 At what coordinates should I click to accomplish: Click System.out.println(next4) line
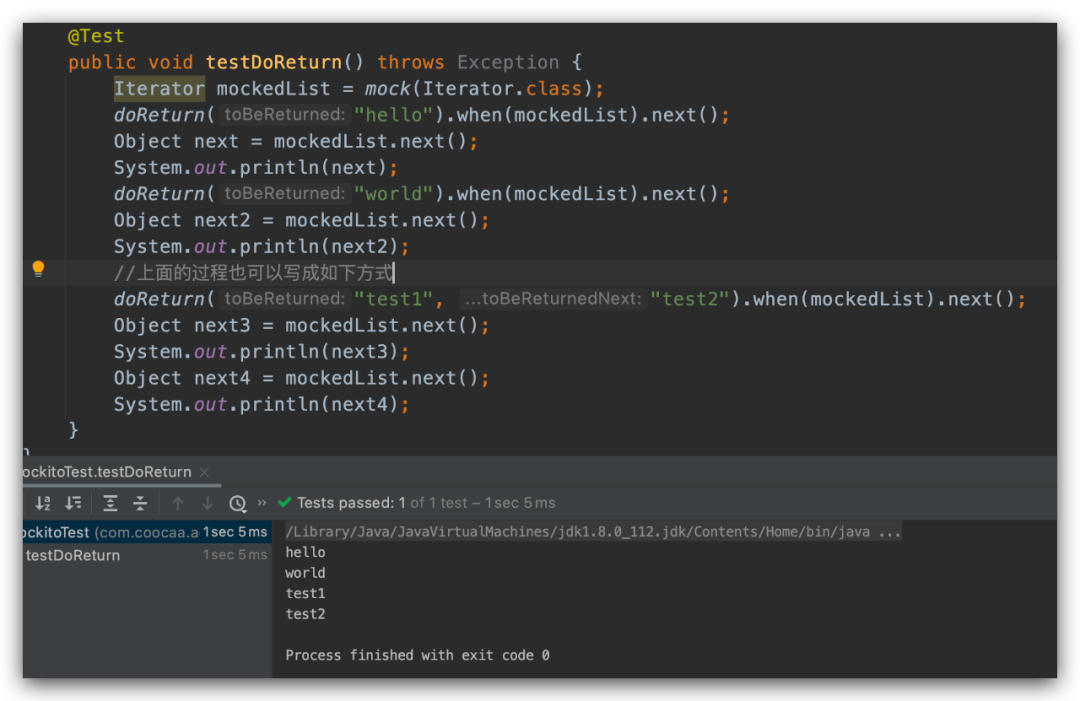pos(261,404)
